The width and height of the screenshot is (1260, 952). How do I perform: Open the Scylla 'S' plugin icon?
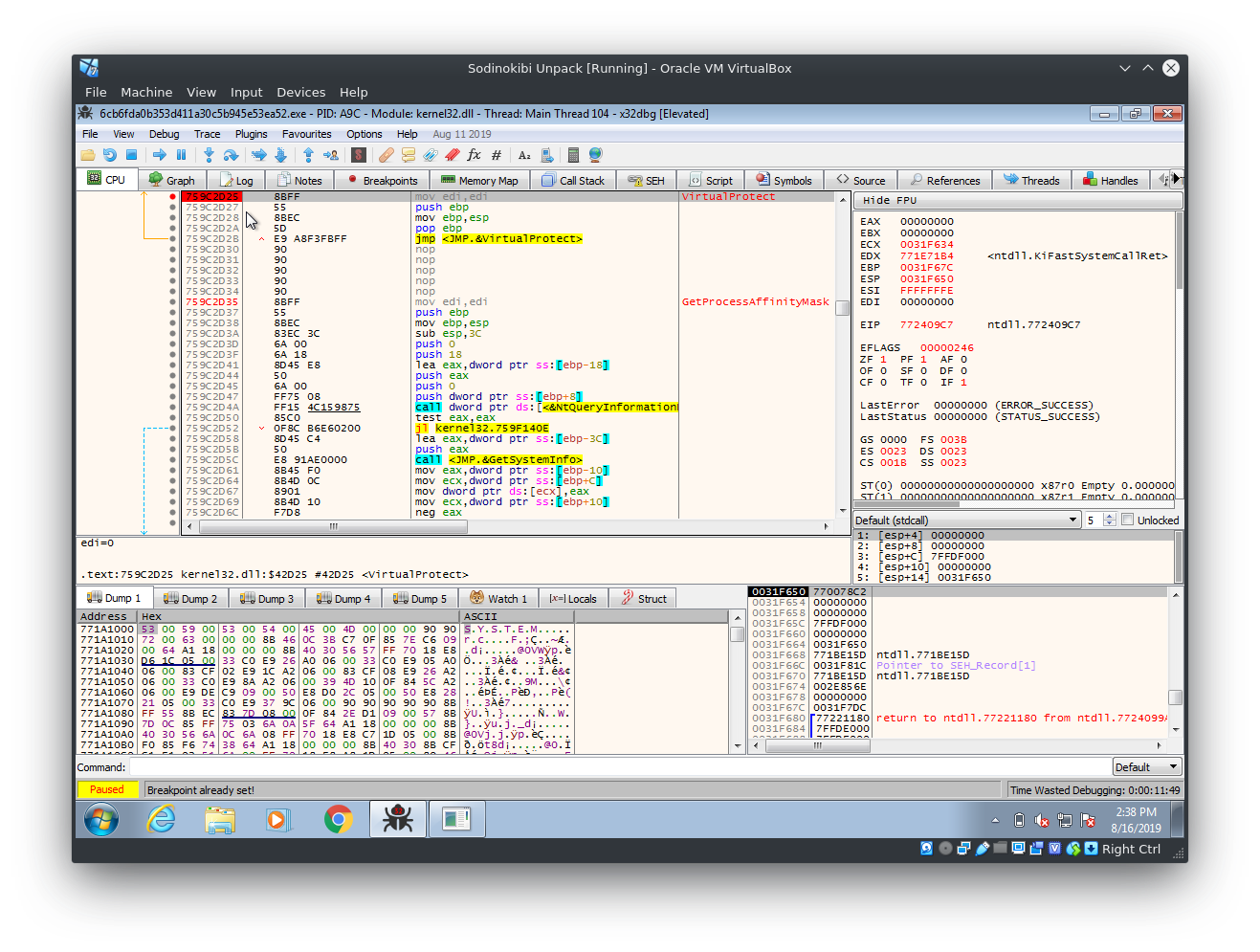(x=359, y=155)
